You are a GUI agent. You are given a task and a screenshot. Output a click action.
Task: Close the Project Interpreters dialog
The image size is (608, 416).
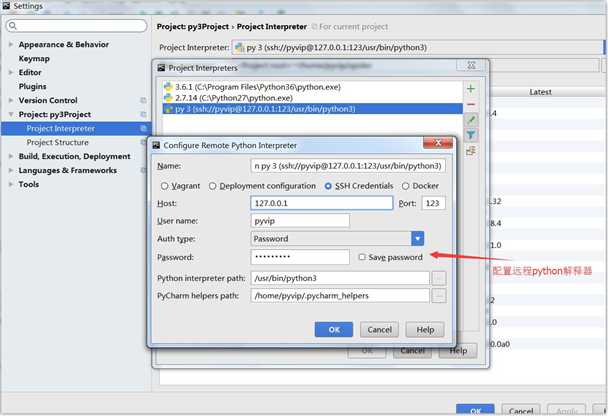point(471,65)
